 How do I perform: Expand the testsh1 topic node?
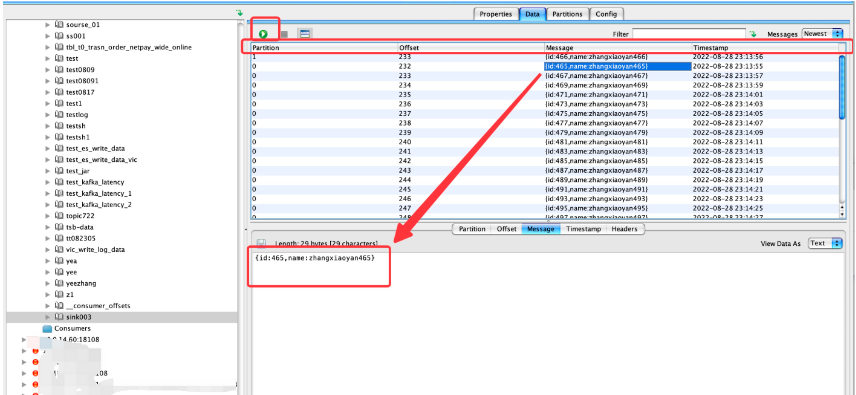47,137
